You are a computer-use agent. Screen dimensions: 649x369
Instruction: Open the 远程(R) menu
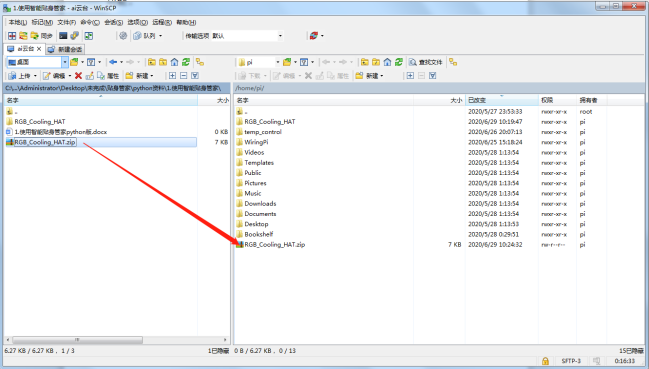(162, 22)
